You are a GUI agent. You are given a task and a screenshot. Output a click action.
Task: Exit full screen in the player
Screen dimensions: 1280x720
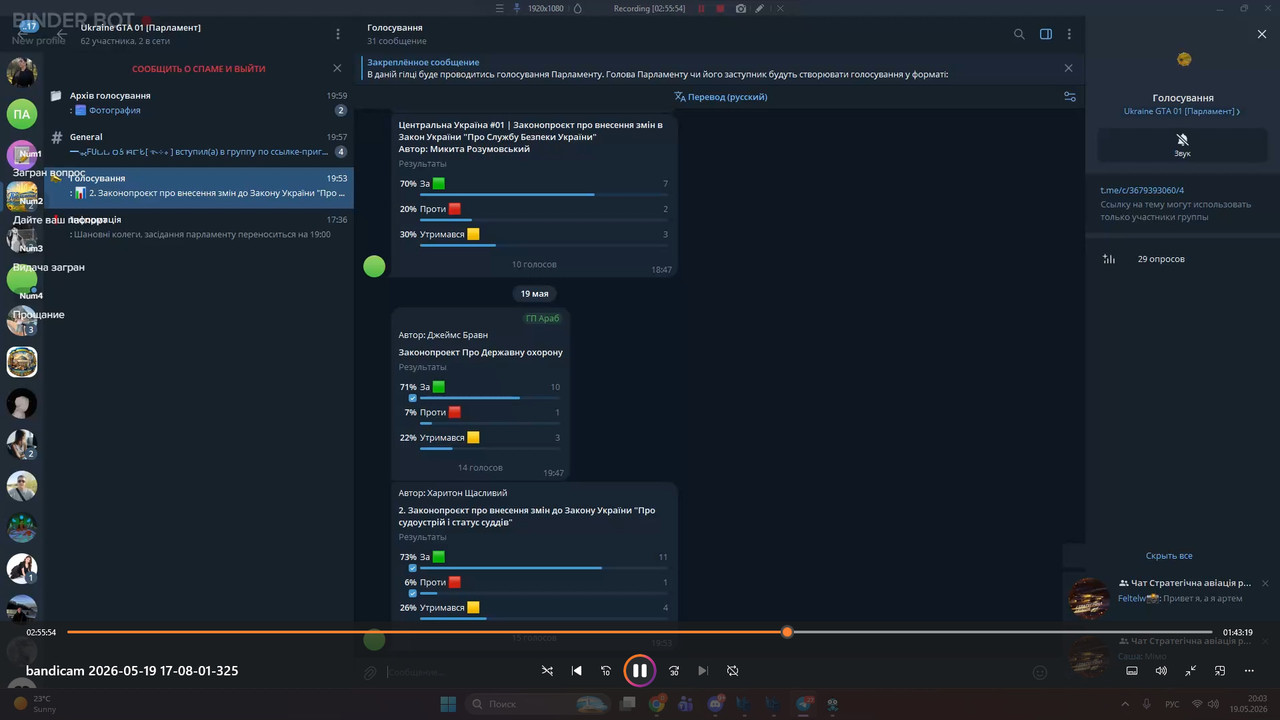click(1191, 671)
